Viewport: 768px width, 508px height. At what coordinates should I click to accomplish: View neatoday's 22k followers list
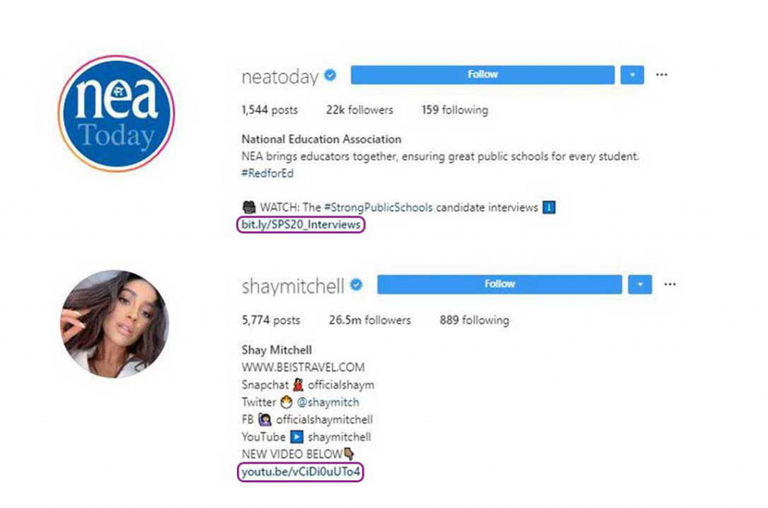(x=360, y=110)
